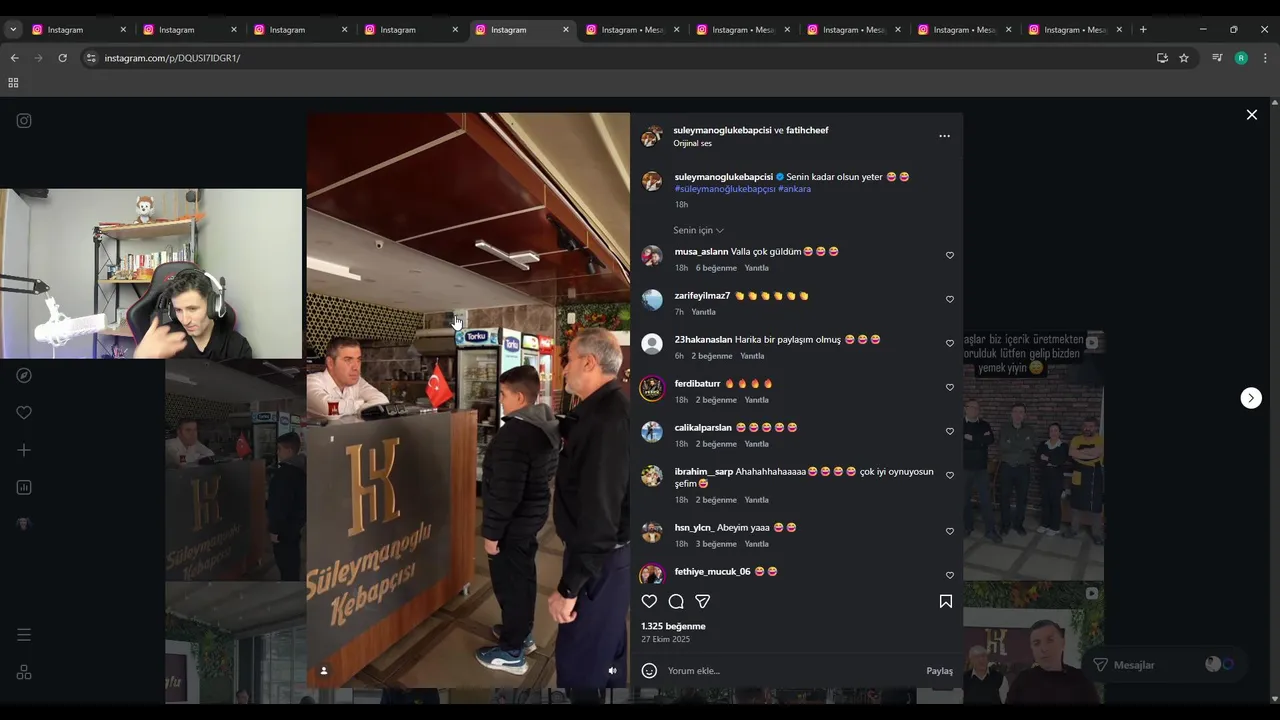Show tagged people icon on video
Screen dimensions: 1280x720
pos(323,671)
